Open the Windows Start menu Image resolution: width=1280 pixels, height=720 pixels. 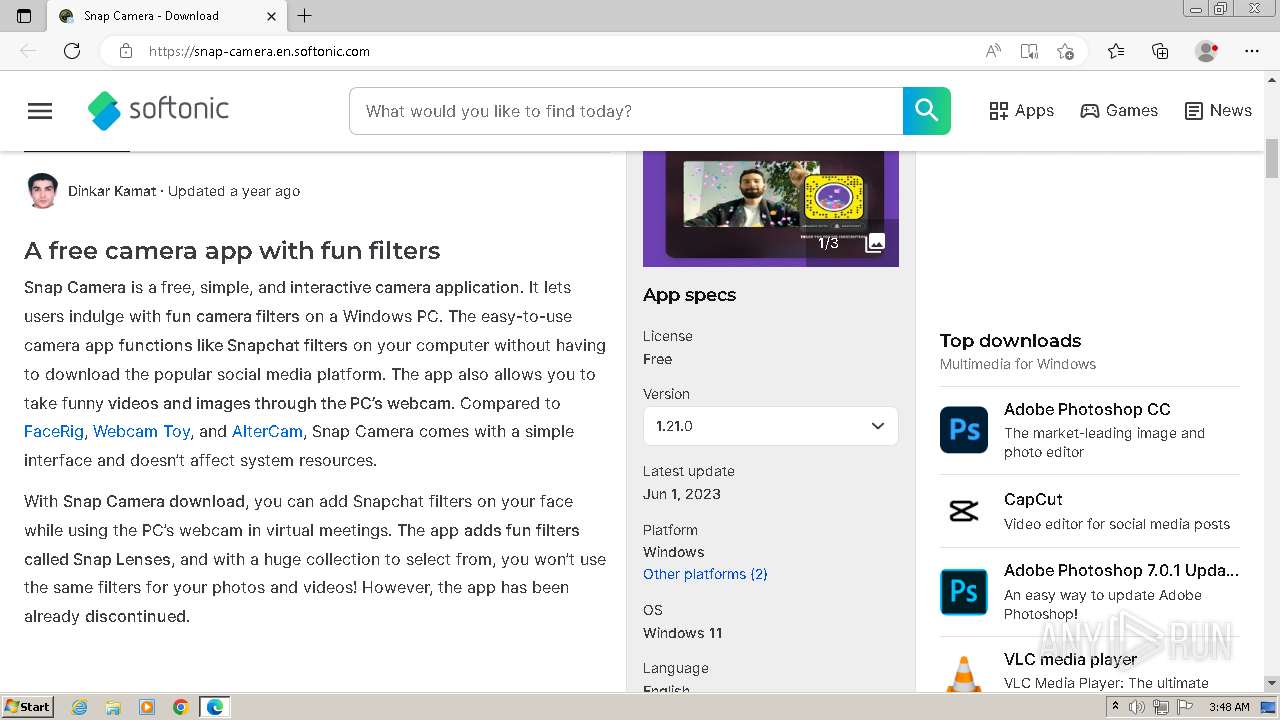pos(28,707)
